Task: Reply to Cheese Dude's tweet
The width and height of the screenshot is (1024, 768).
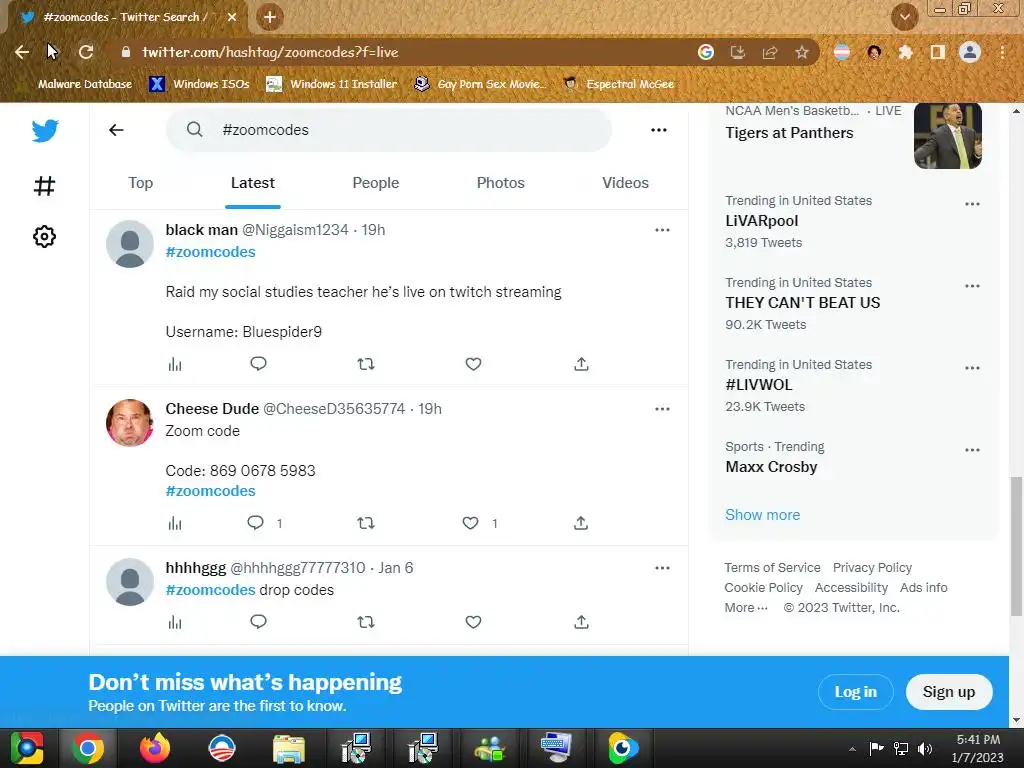Action: coord(255,522)
